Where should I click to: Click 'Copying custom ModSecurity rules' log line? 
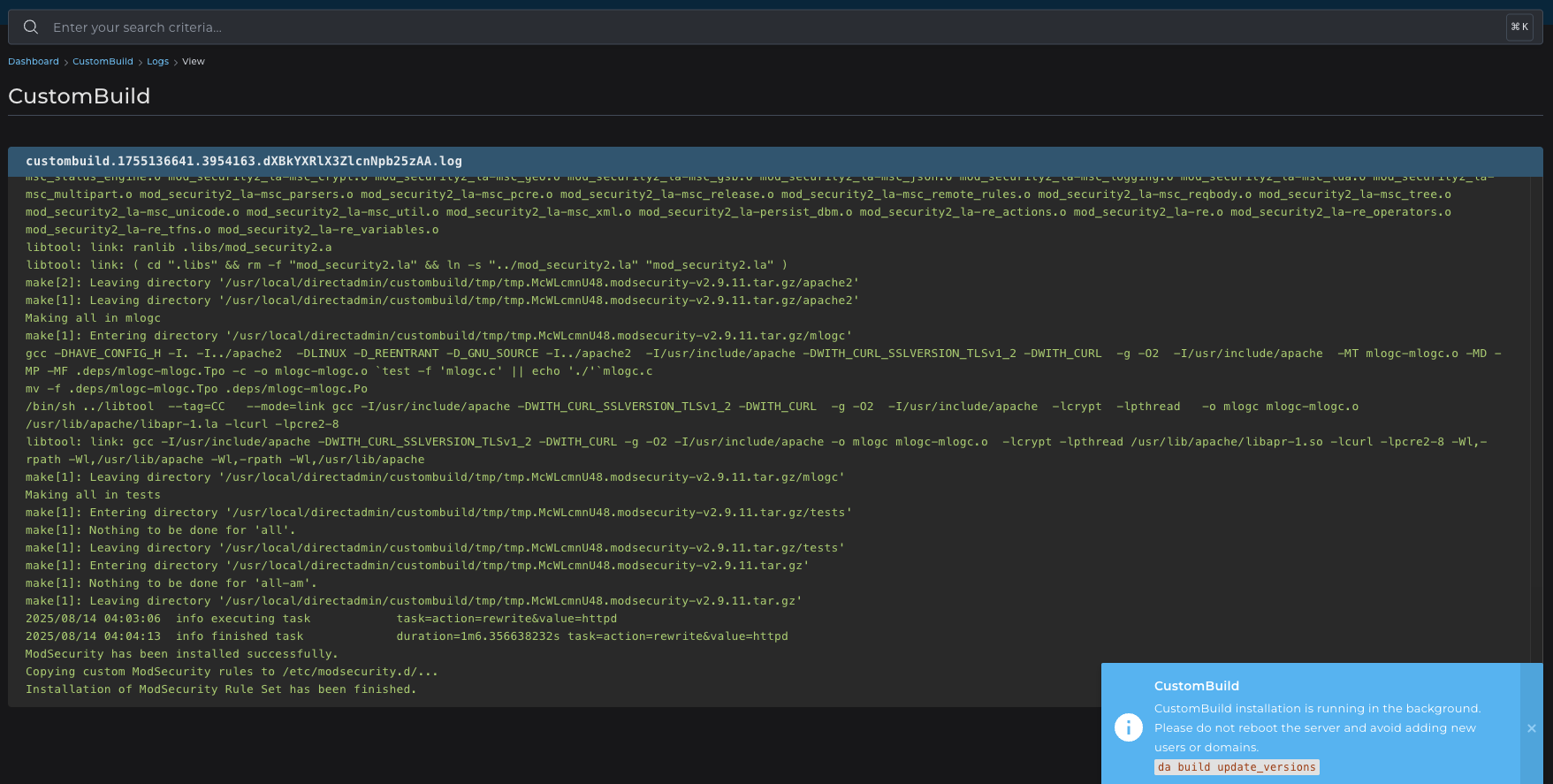[232, 672]
